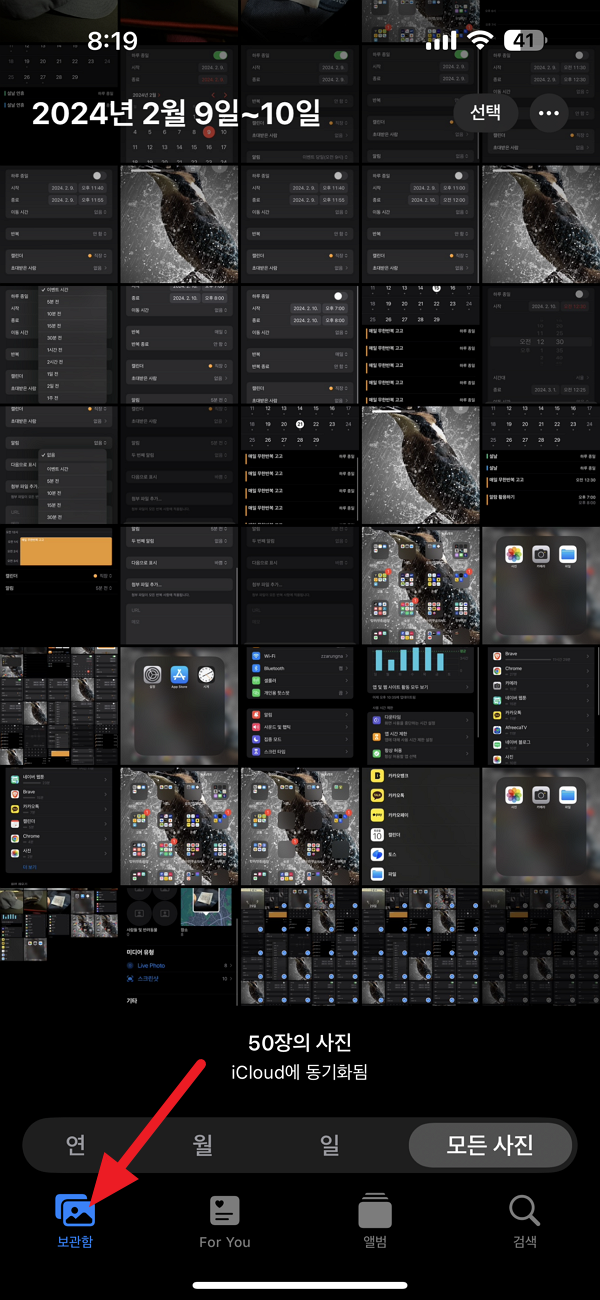Image resolution: width=600 pixels, height=1300 pixels.
Task: Open the 검색 search tab
Action: pos(525,1222)
